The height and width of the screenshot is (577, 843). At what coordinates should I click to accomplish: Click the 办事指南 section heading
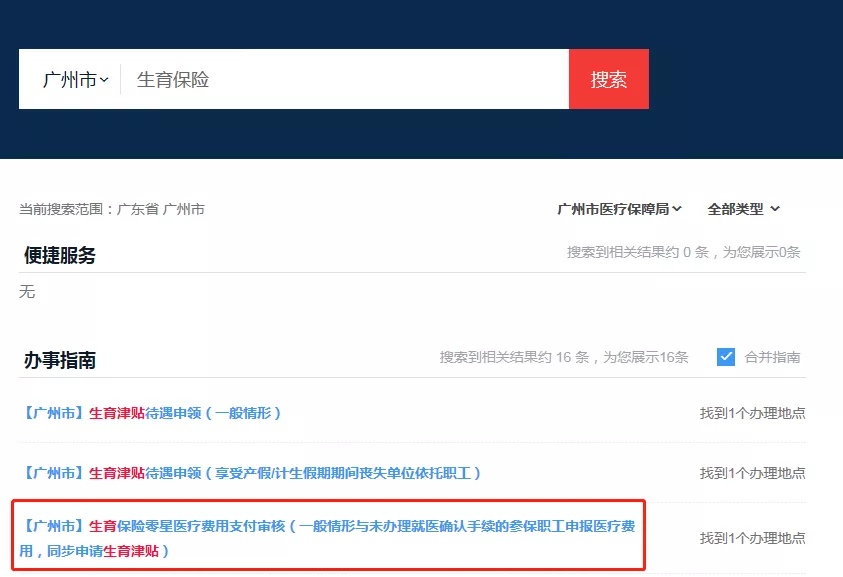coord(60,360)
